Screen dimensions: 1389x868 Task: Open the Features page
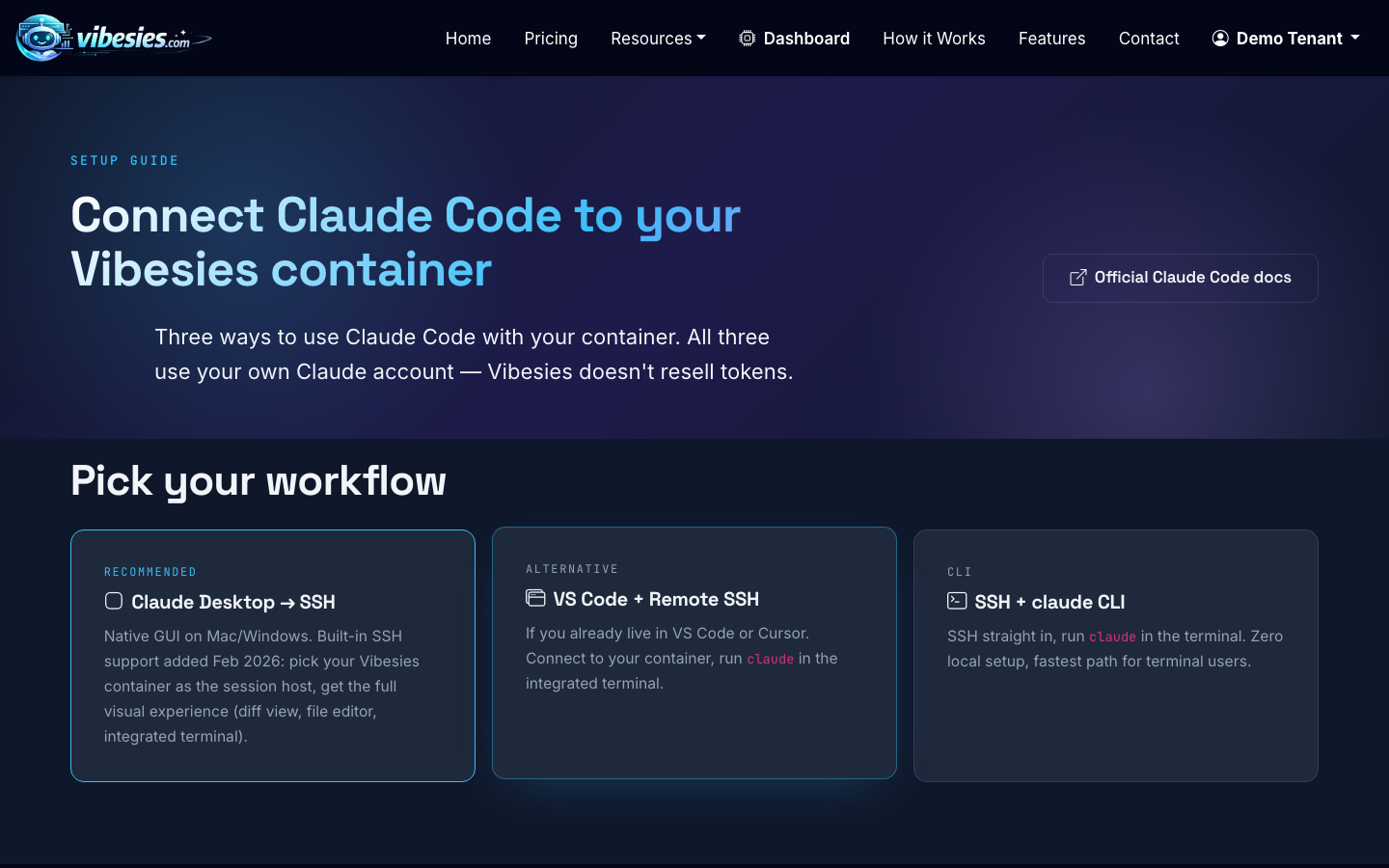pyautogui.click(x=1051, y=39)
